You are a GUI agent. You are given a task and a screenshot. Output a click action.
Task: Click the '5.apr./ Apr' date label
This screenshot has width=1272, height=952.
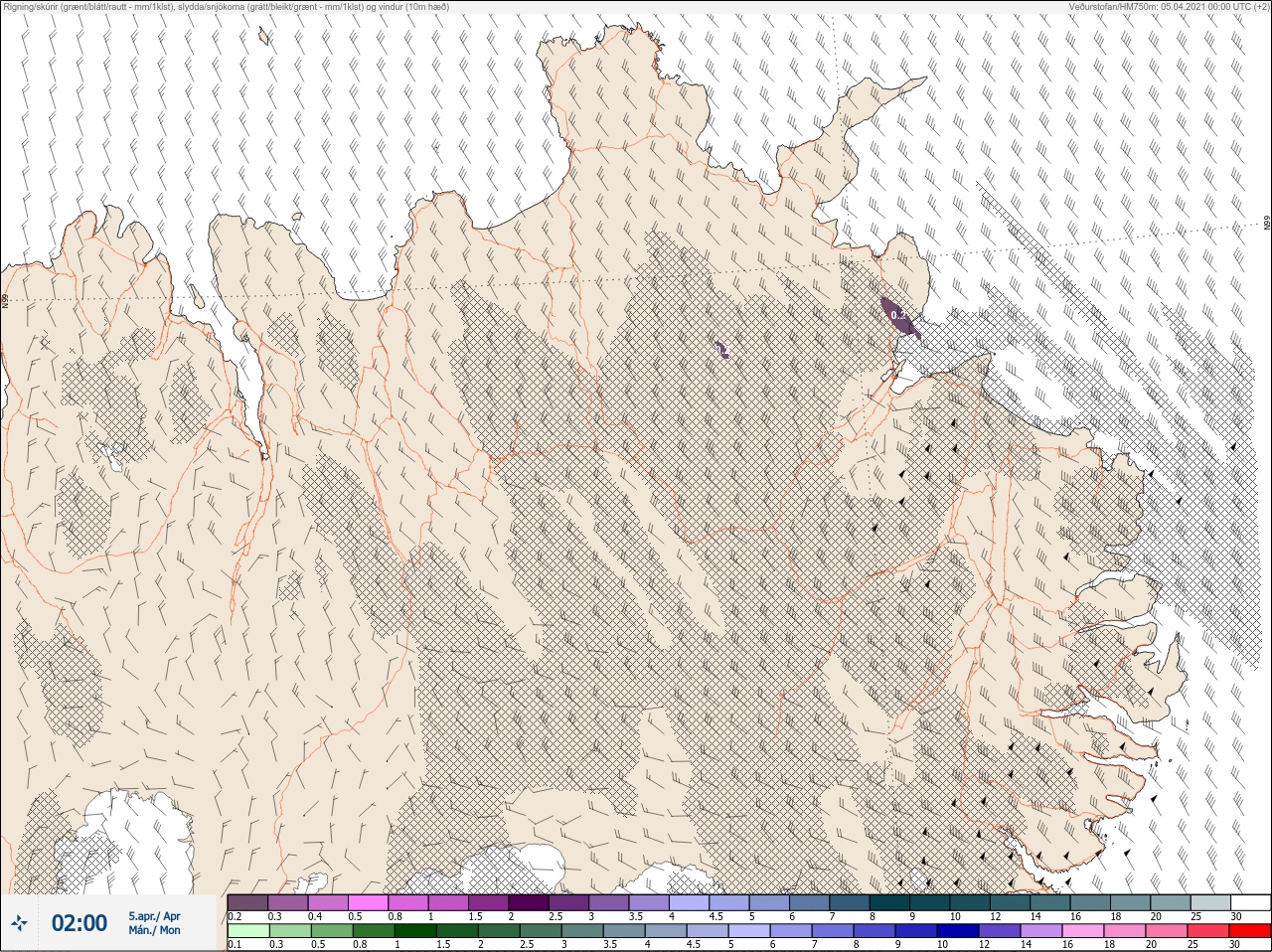(x=154, y=916)
